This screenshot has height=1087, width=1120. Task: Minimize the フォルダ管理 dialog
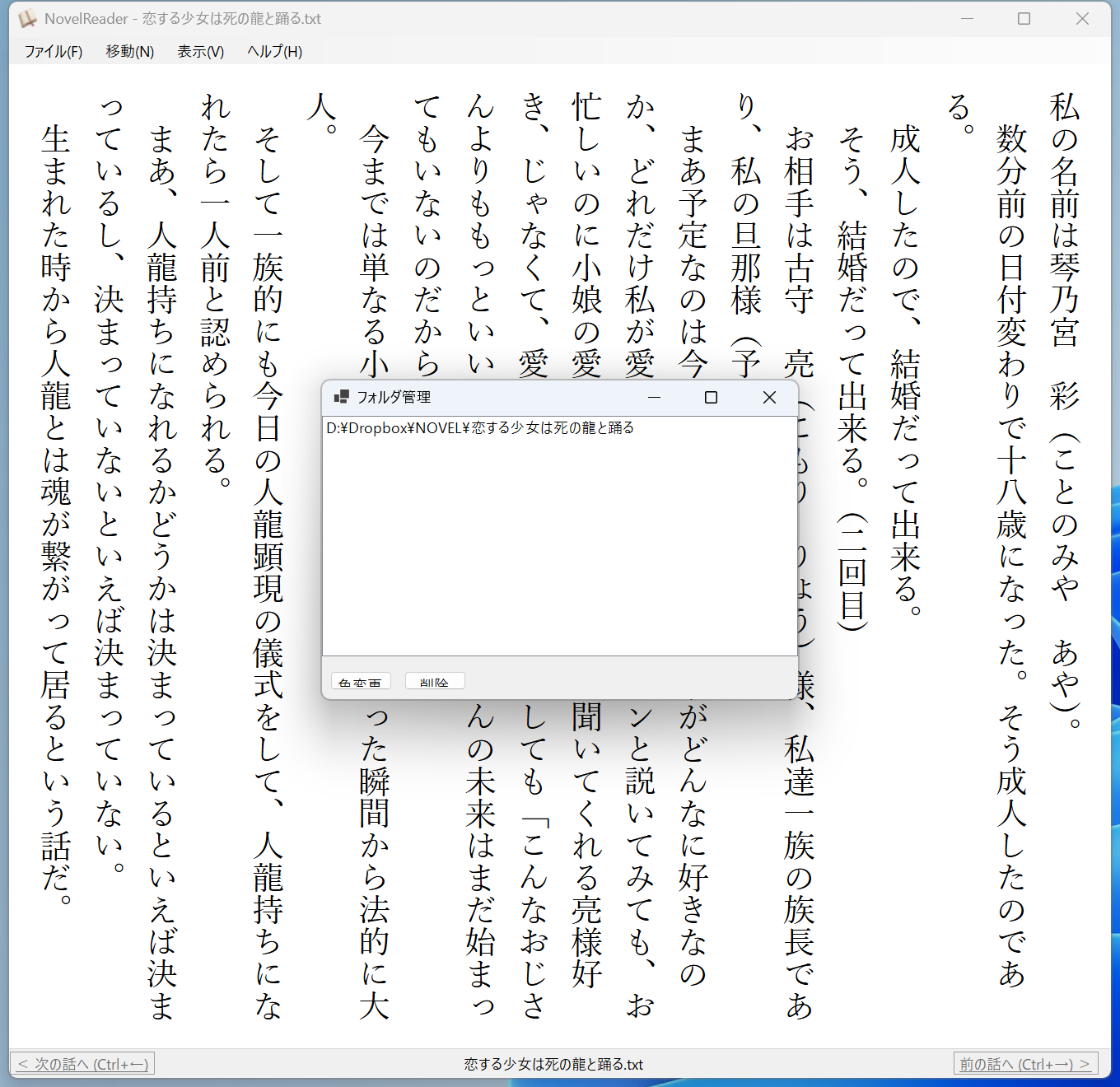[x=655, y=397]
